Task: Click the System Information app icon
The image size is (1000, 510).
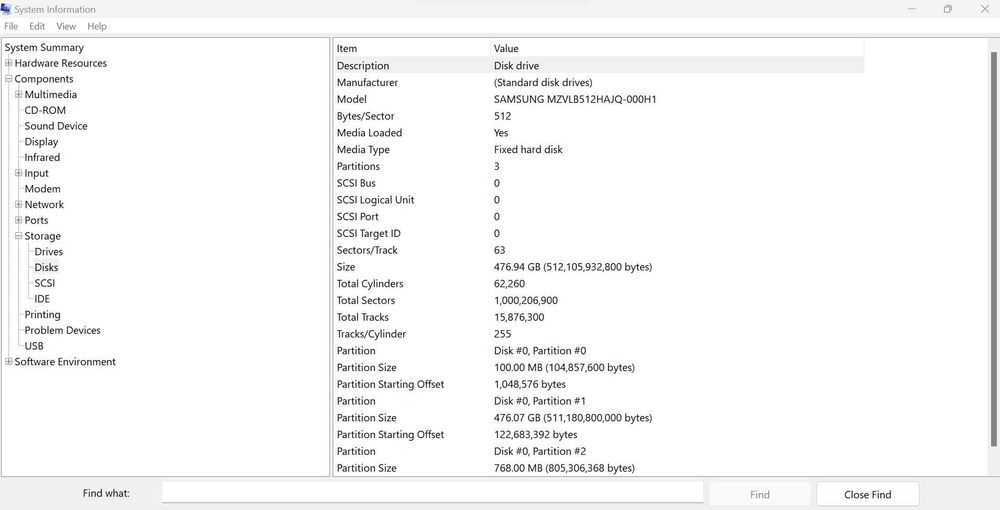Action: pyautogui.click(x=6, y=9)
